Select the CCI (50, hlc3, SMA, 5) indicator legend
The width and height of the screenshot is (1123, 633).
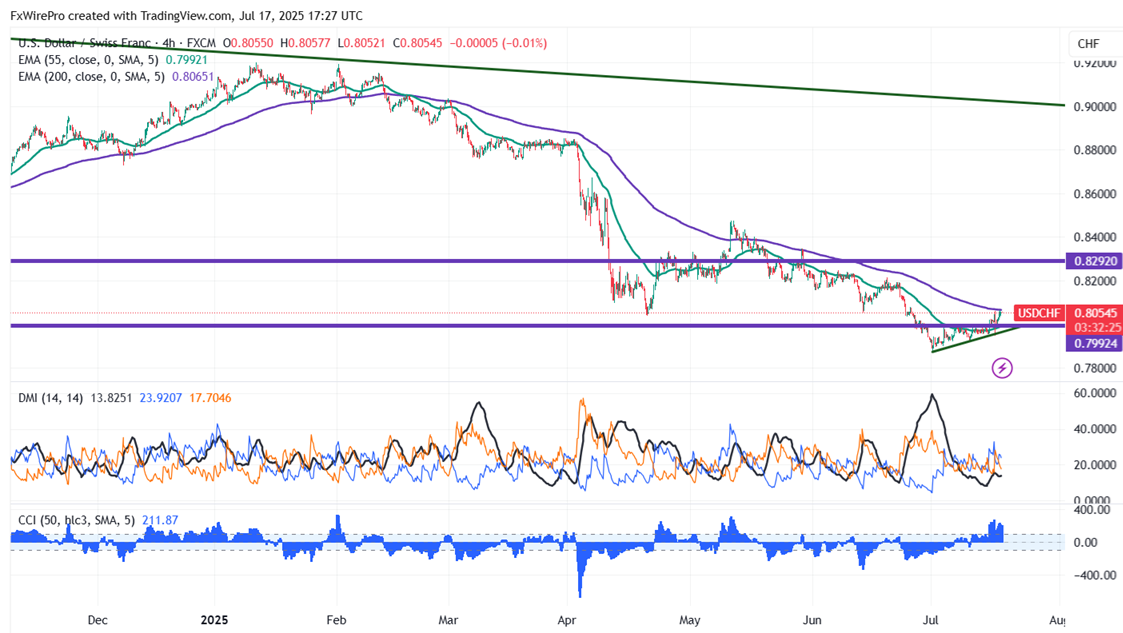[x=77, y=520]
